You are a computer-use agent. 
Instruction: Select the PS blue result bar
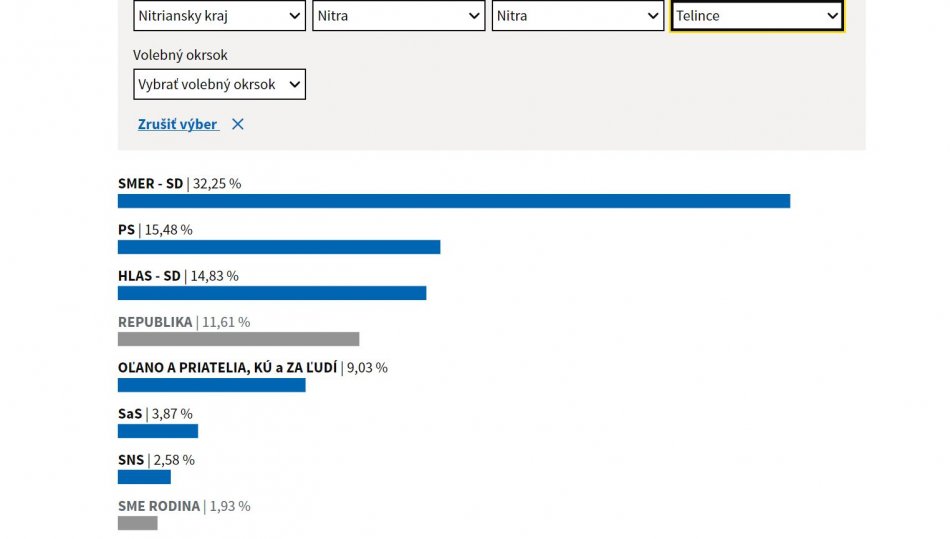tap(278, 247)
